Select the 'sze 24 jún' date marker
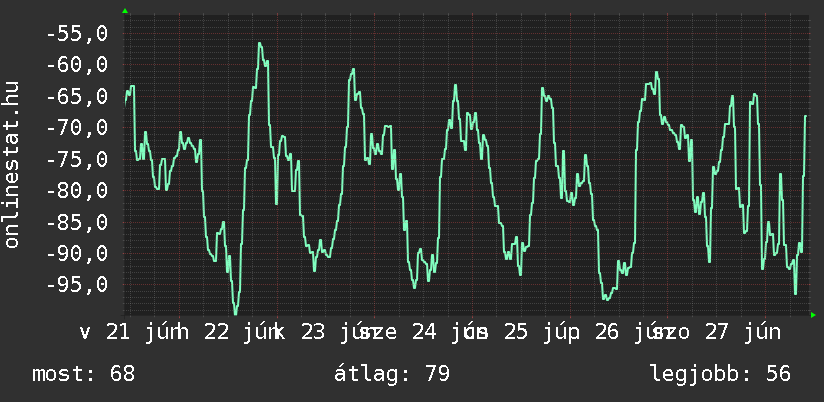The height and width of the screenshot is (402, 824). (x=419, y=333)
